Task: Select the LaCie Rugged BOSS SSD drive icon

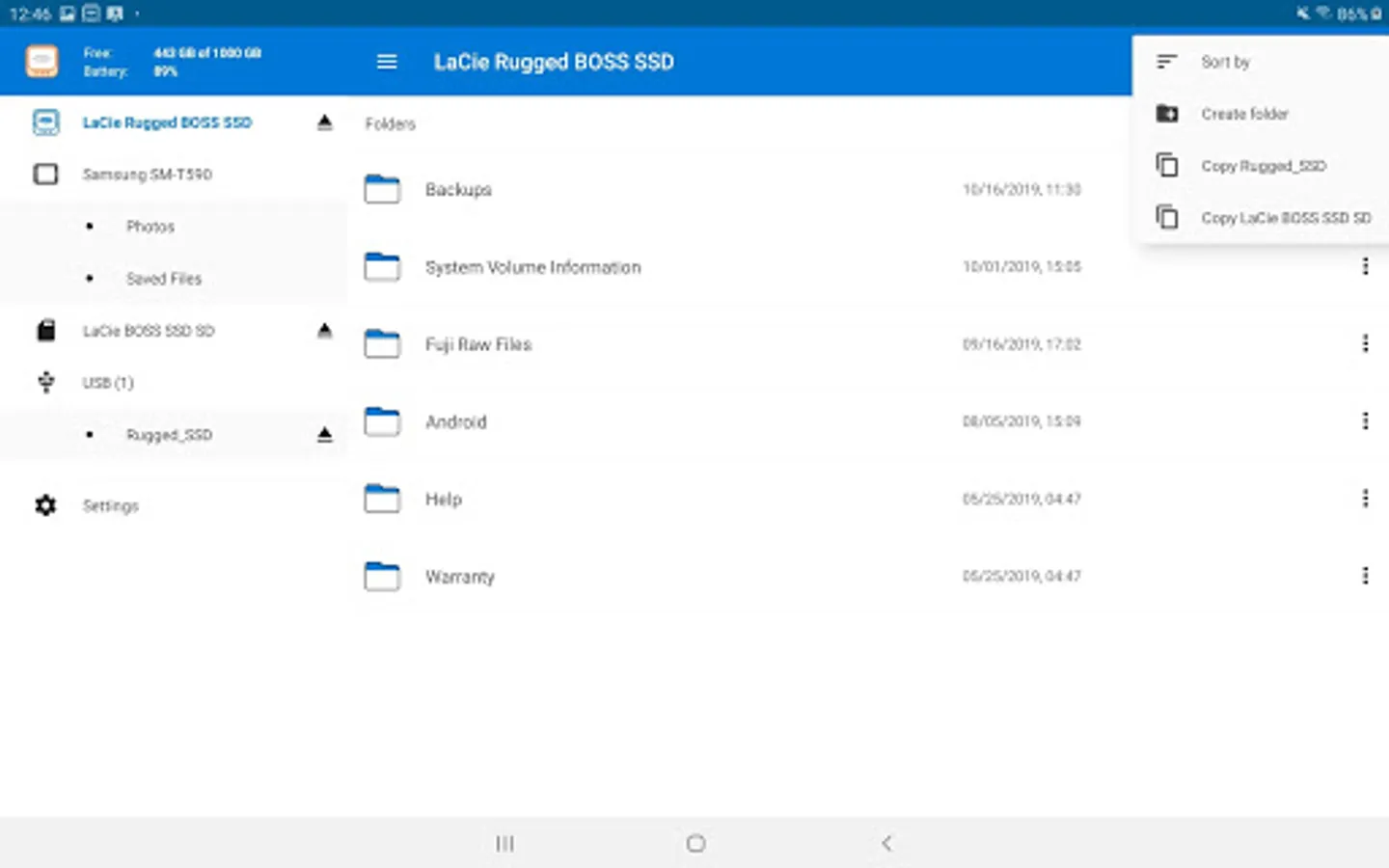Action: click(x=45, y=122)
